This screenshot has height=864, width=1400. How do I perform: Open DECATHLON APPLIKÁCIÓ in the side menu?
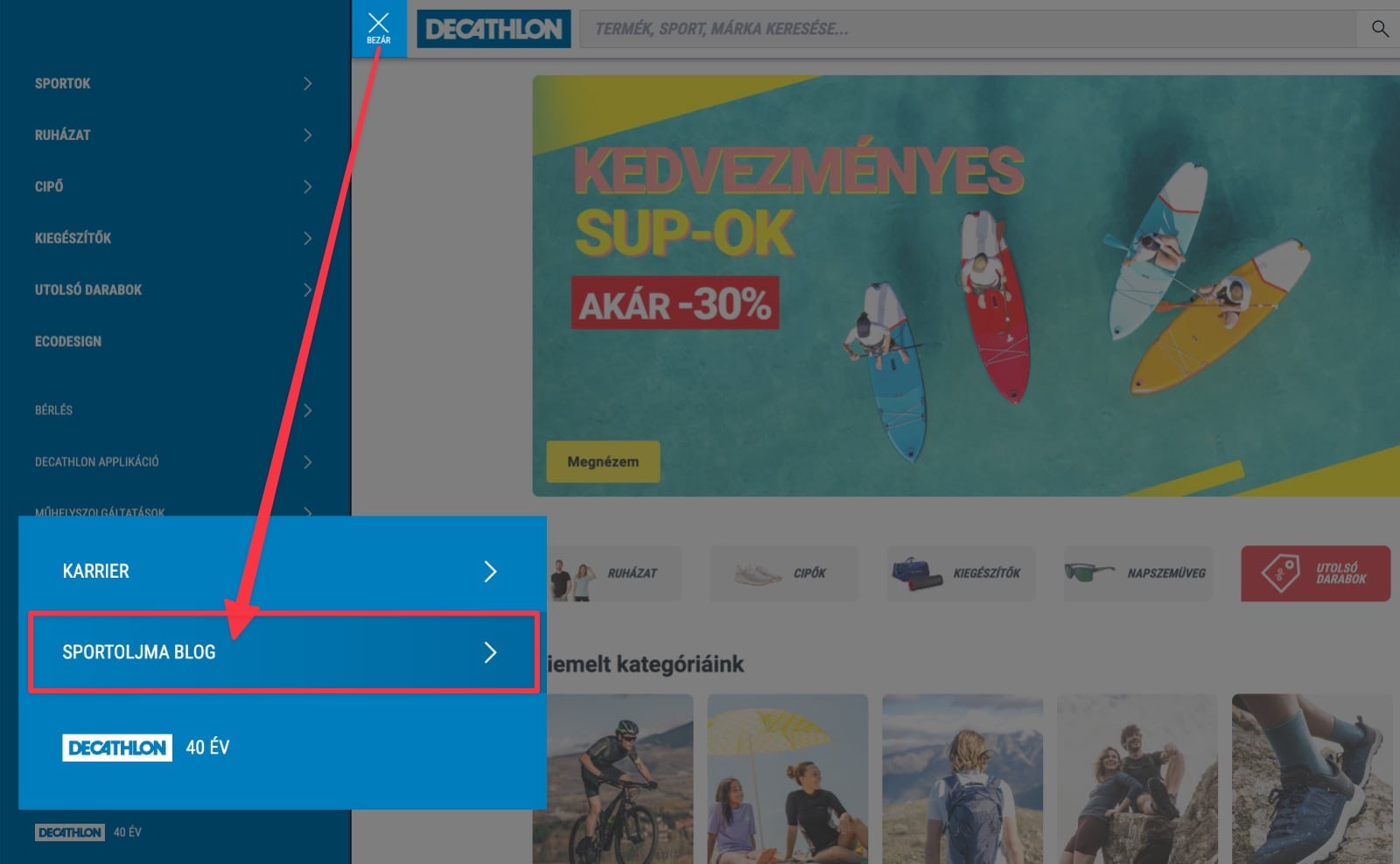coord(97,461)
